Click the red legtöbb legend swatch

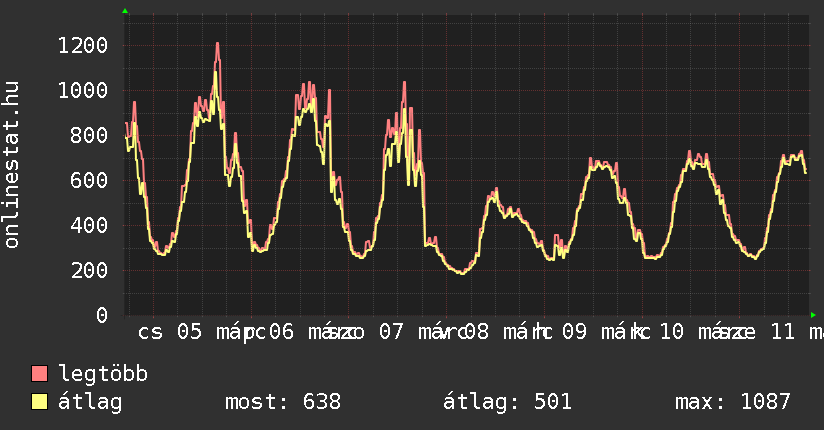pyautogui.click(x=40, y=374)
